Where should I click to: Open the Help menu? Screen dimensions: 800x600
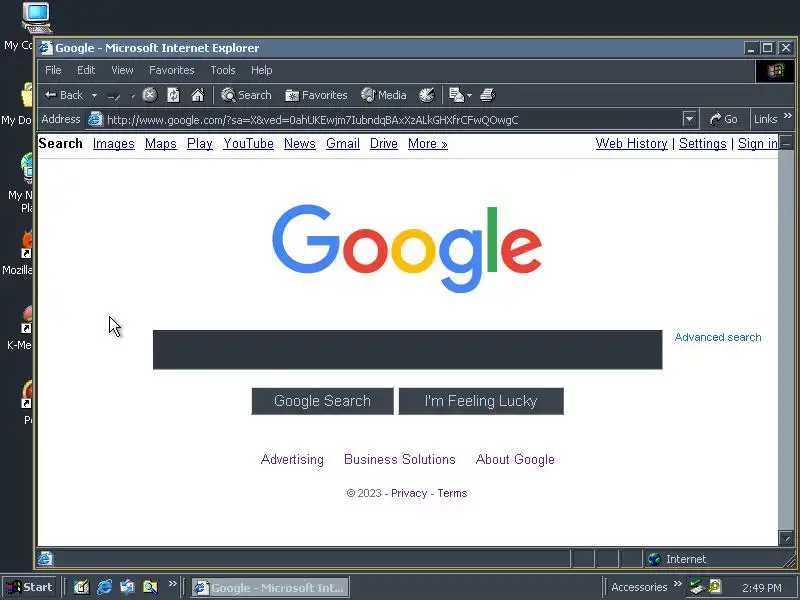point(261,70)
